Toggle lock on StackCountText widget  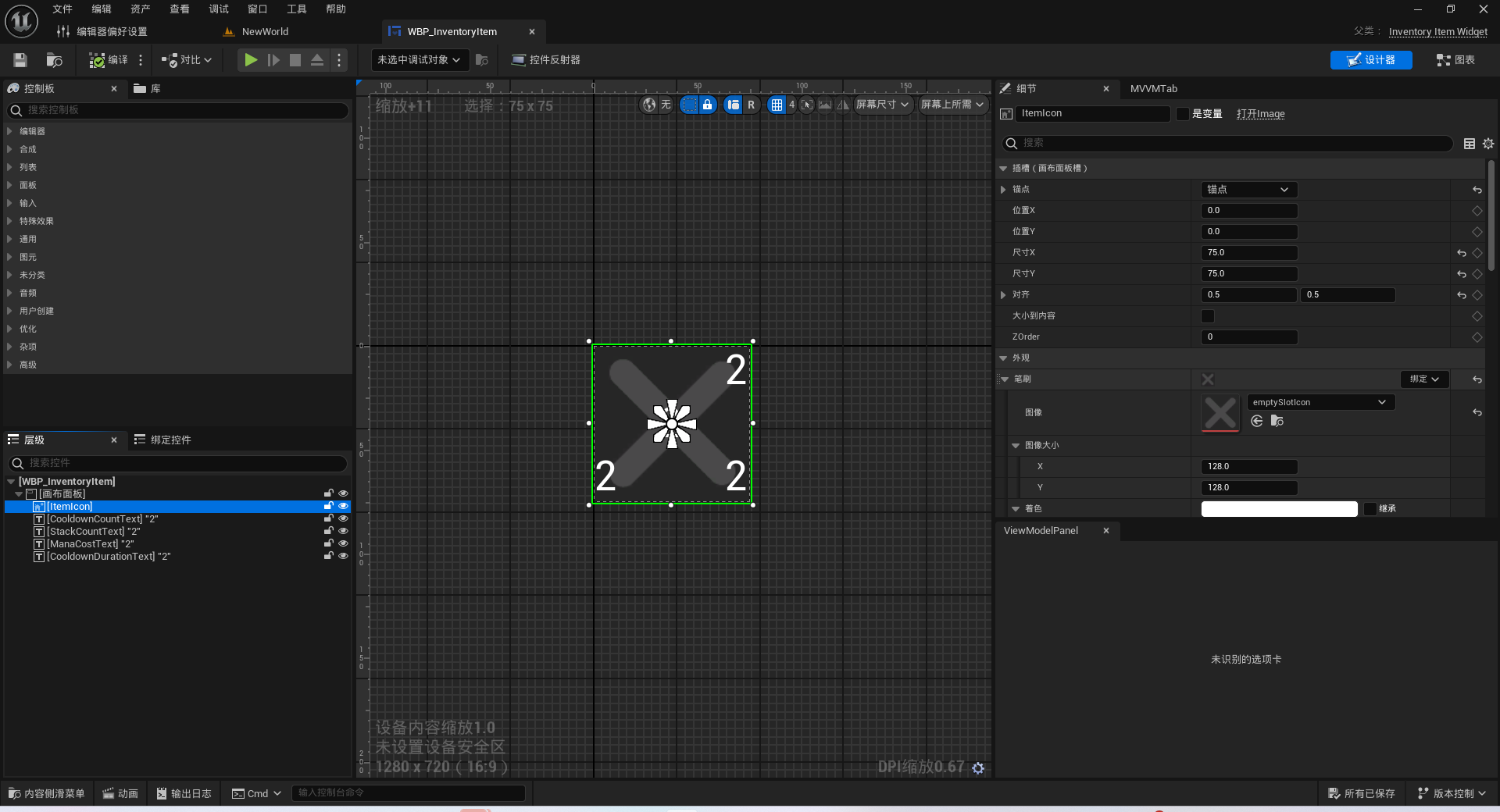click(x=329, y=532)
